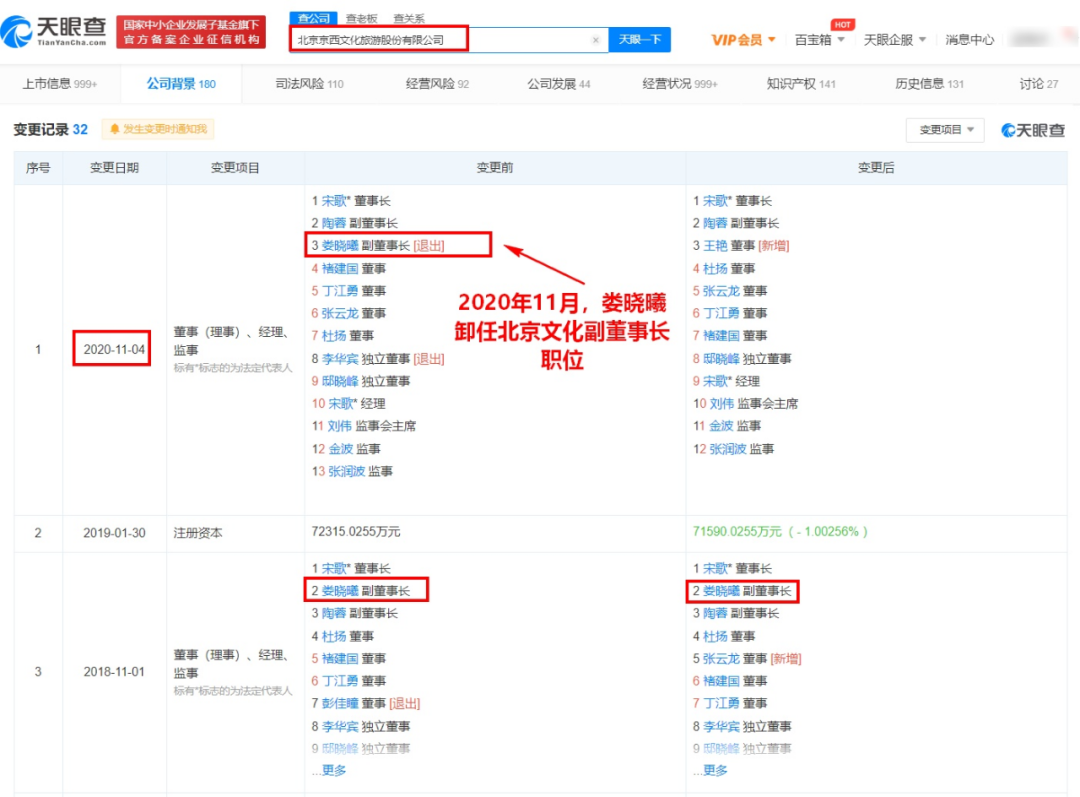Expand the 变更项目 filter dropdown
This screenshot has width=1080, height=797.
coord(946,130)
